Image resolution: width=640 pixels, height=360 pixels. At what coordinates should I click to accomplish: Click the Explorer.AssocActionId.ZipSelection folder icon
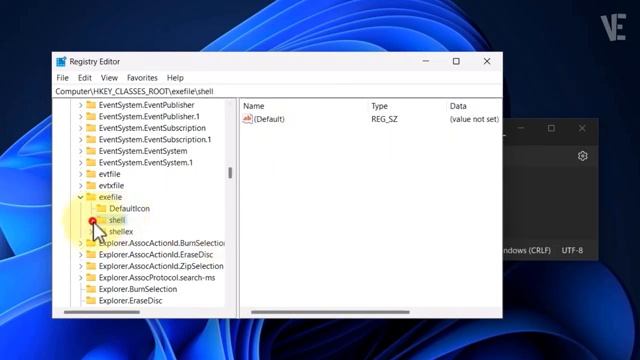point(91,266)
